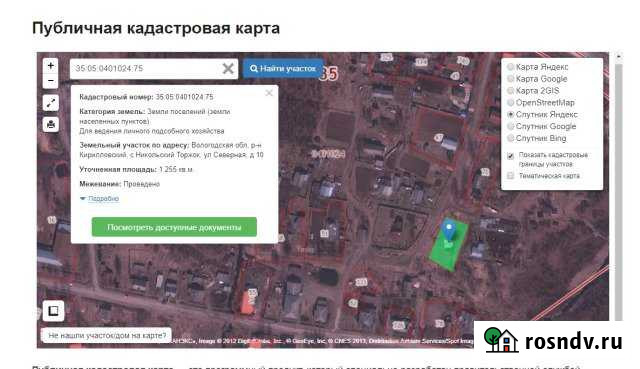Click the Найти участок search button
The height and width of the screenshot is (369, 640).
click(283, 69)
